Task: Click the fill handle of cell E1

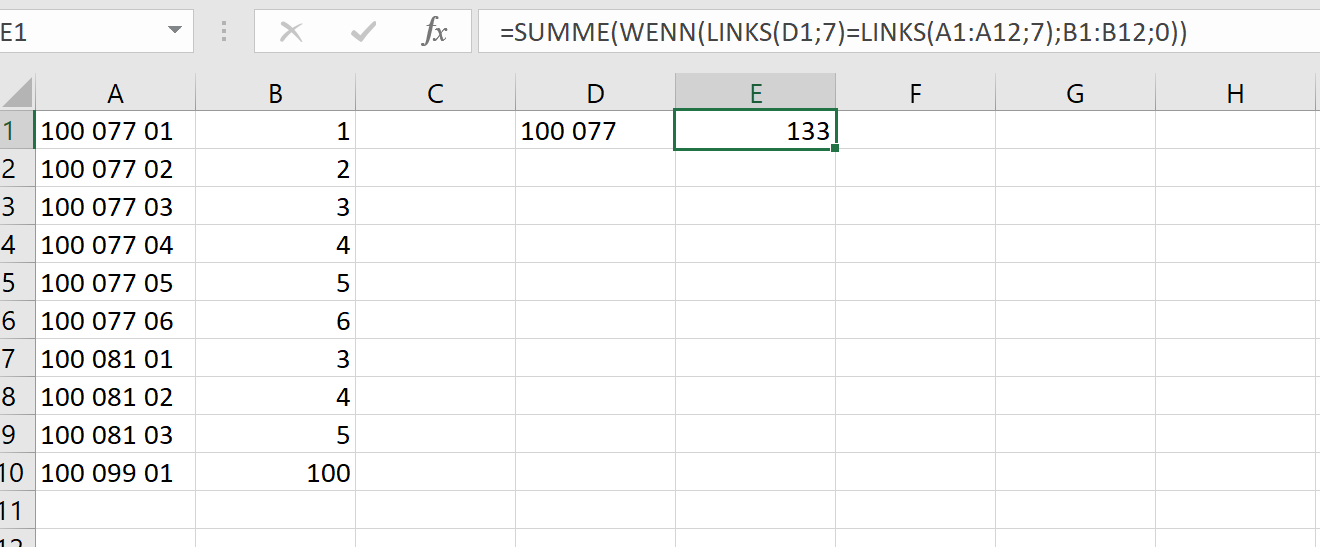Action: point(834,148)
